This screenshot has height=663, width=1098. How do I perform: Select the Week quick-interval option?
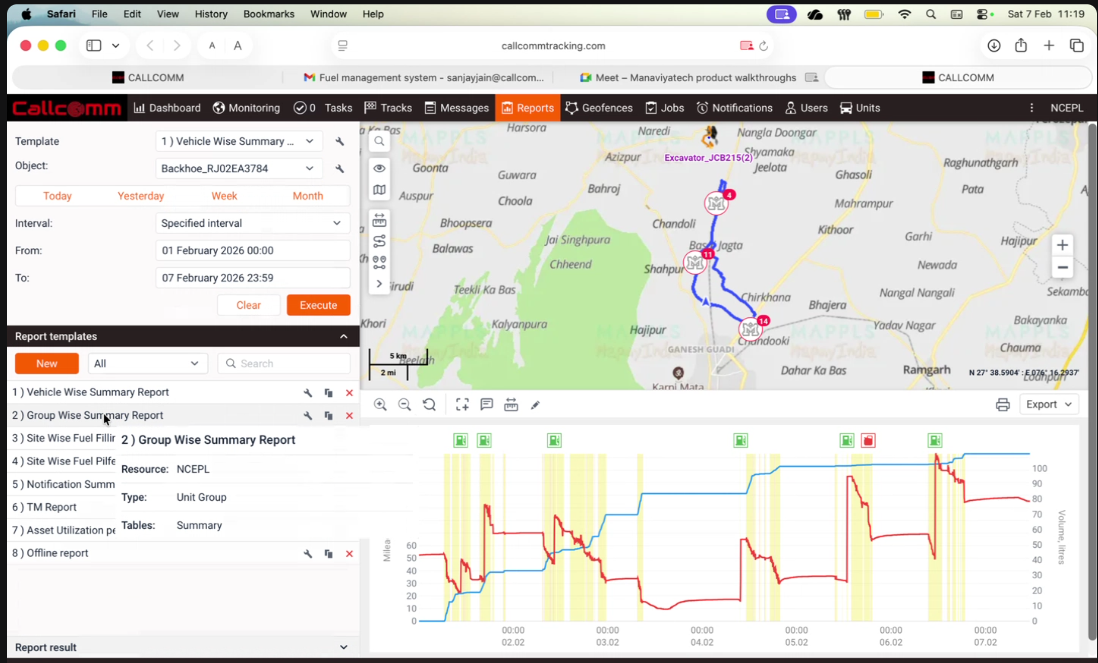tap(224, 196)
